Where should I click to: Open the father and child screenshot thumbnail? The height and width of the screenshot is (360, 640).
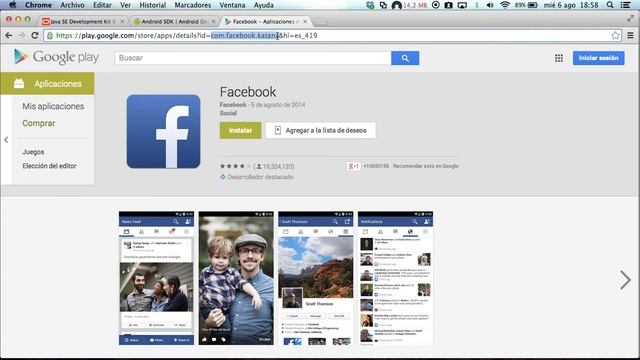(x=236, y=278)
